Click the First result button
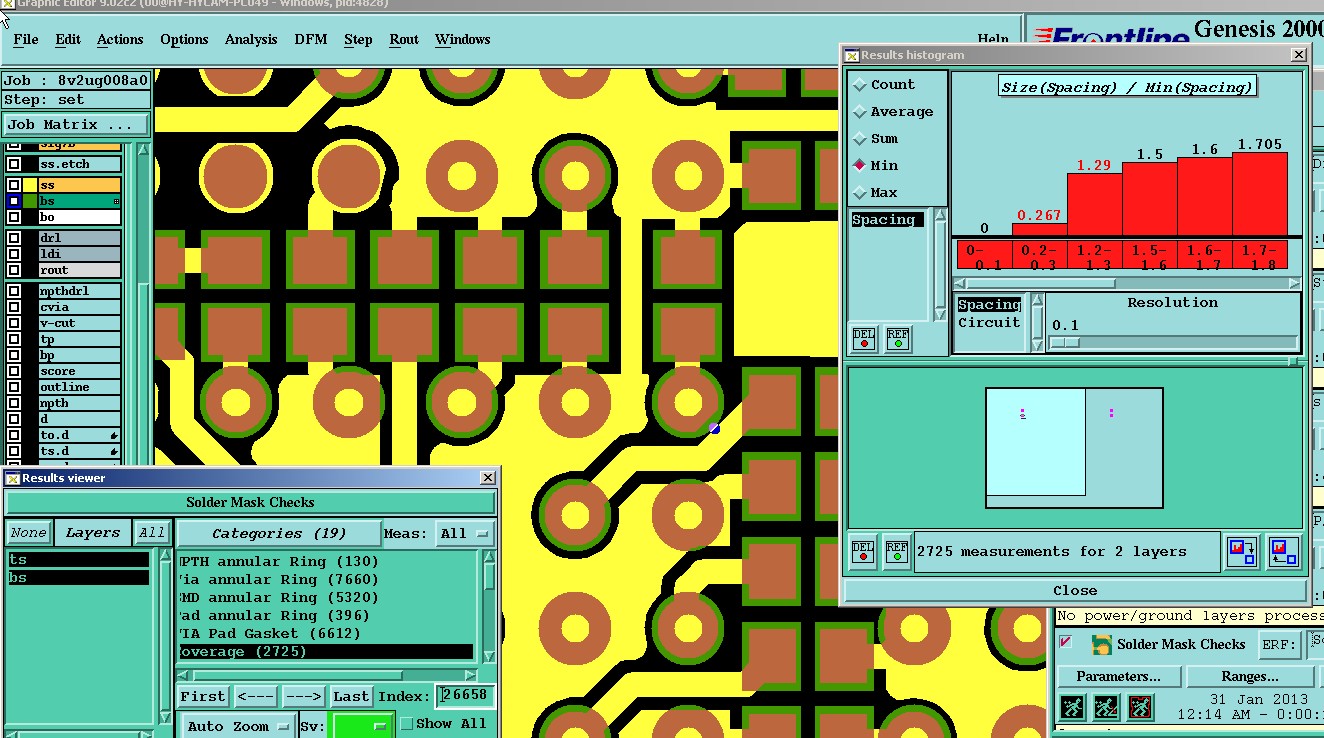 [x=203, y=696]
